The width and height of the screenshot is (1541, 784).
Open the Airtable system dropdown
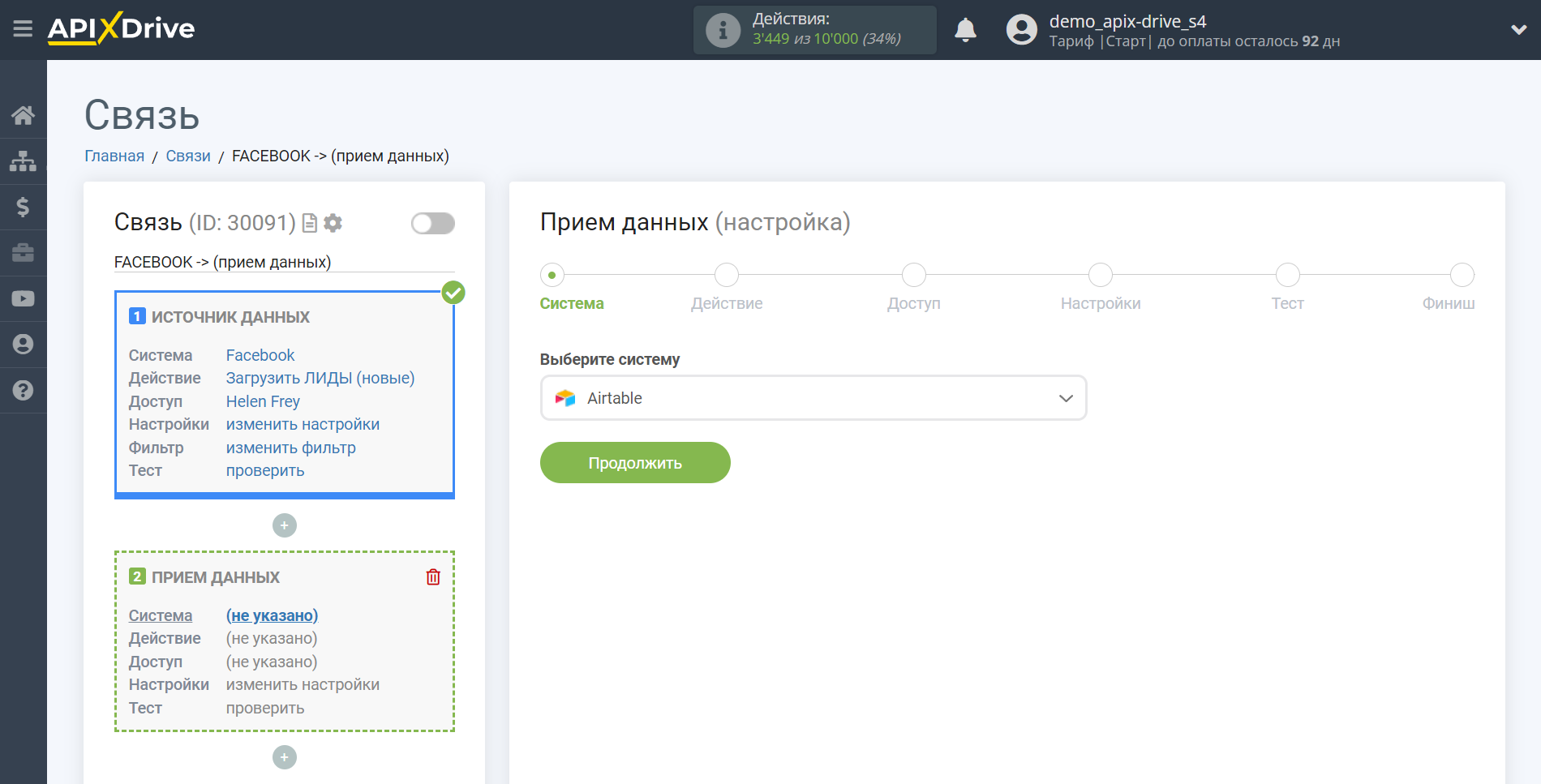pyautogui.click(x=813, y=398)
